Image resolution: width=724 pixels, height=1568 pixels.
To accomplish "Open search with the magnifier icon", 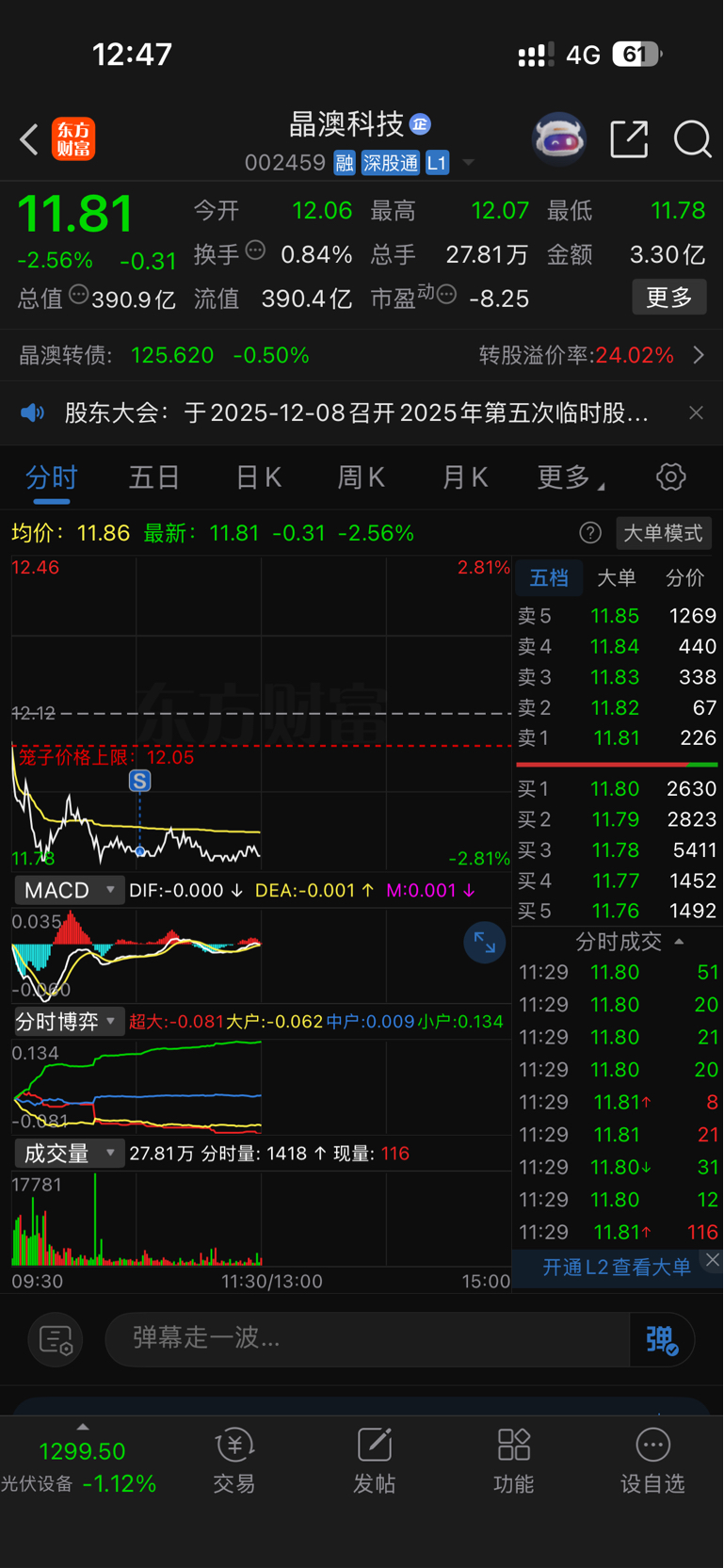I will [x=693, y=139].
